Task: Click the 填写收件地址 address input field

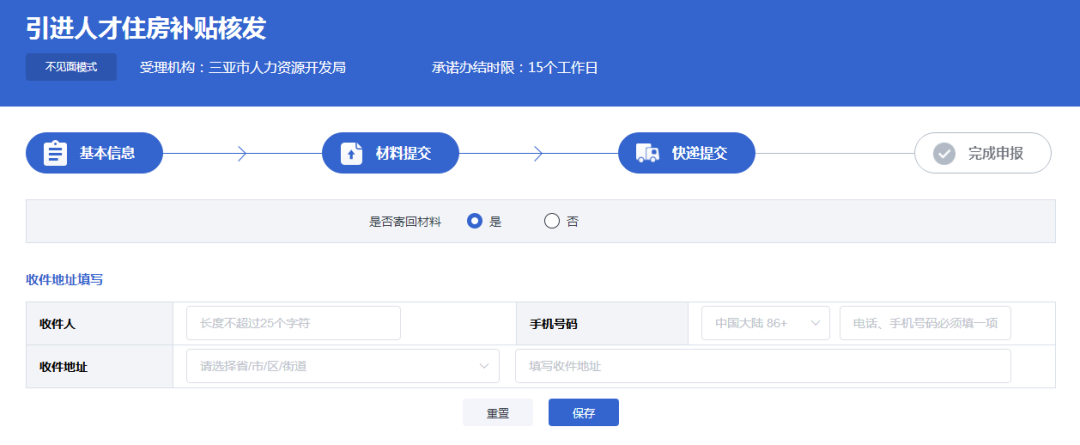Action: pyautogui.click(x=763, y=366)
